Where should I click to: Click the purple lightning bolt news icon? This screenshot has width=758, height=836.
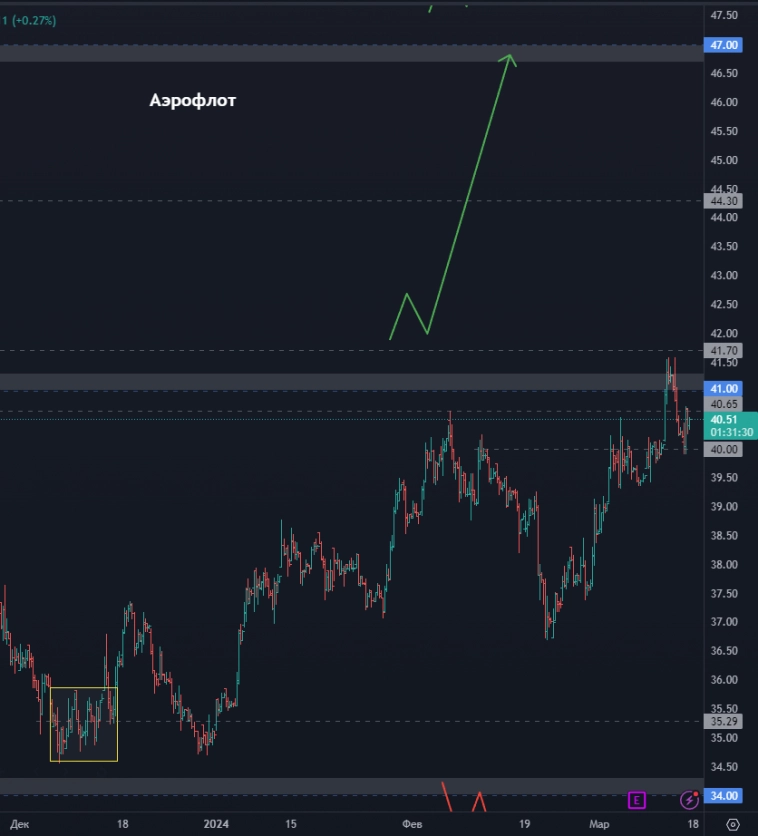coord(689,799)
